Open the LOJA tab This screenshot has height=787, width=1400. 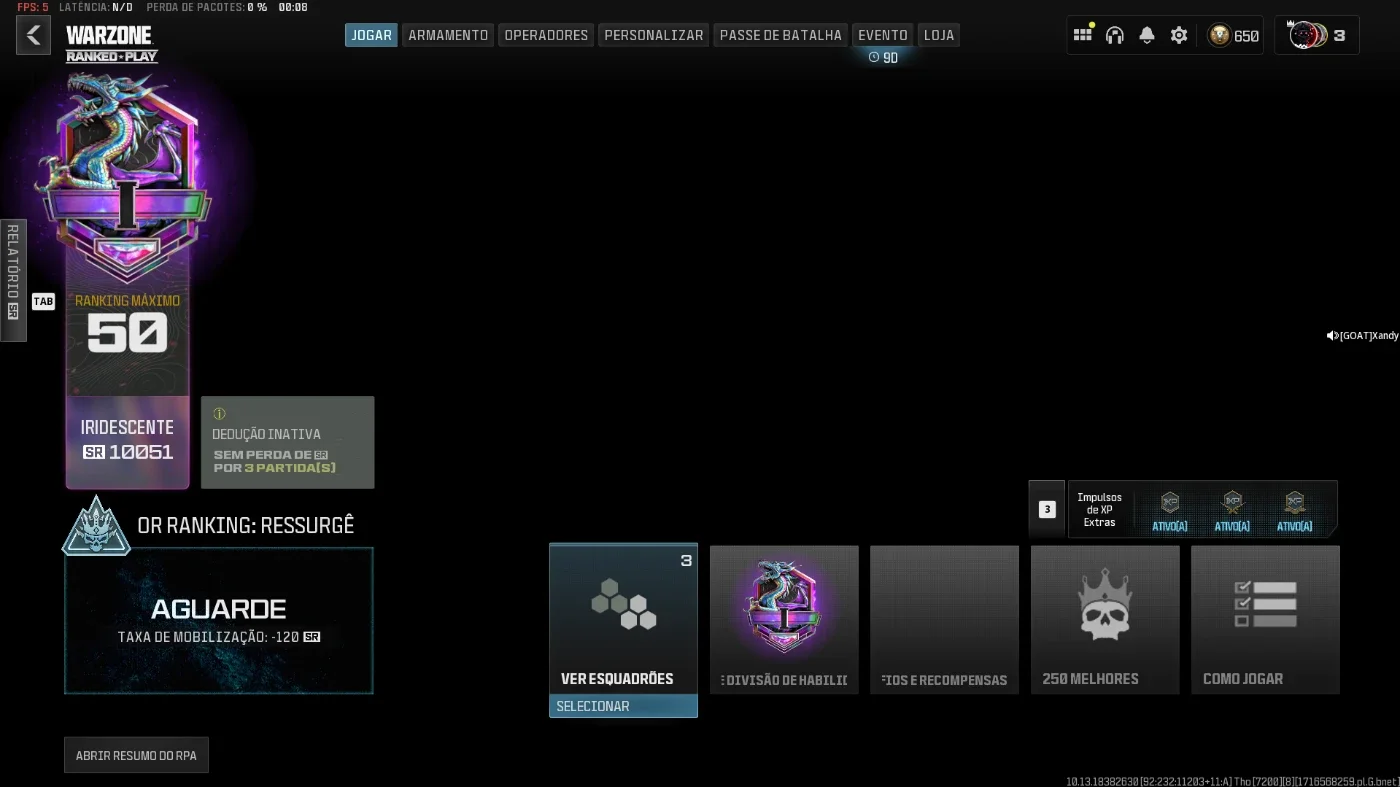pos(939,35)
